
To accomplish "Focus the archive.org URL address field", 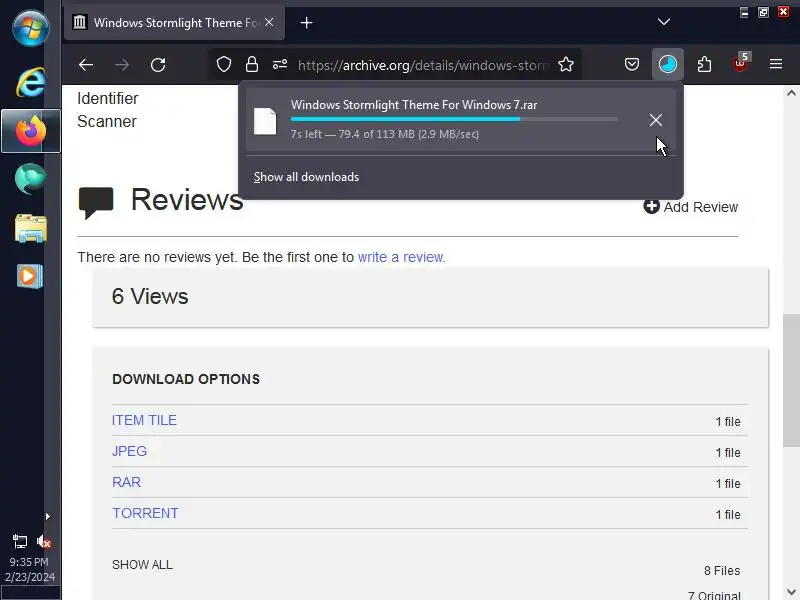I will pos(422,65).
